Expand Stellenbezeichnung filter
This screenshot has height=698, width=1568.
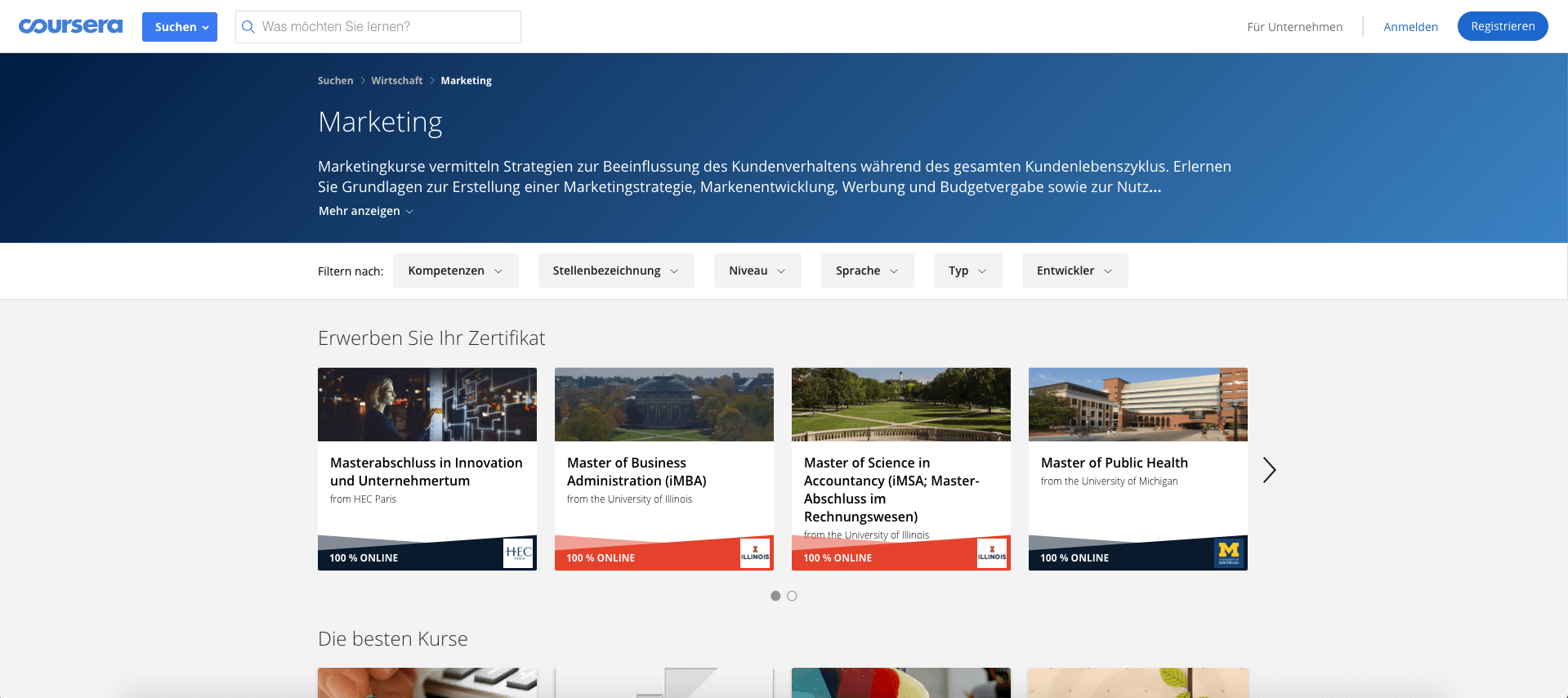pyautogui.click(x=616, y=271)
